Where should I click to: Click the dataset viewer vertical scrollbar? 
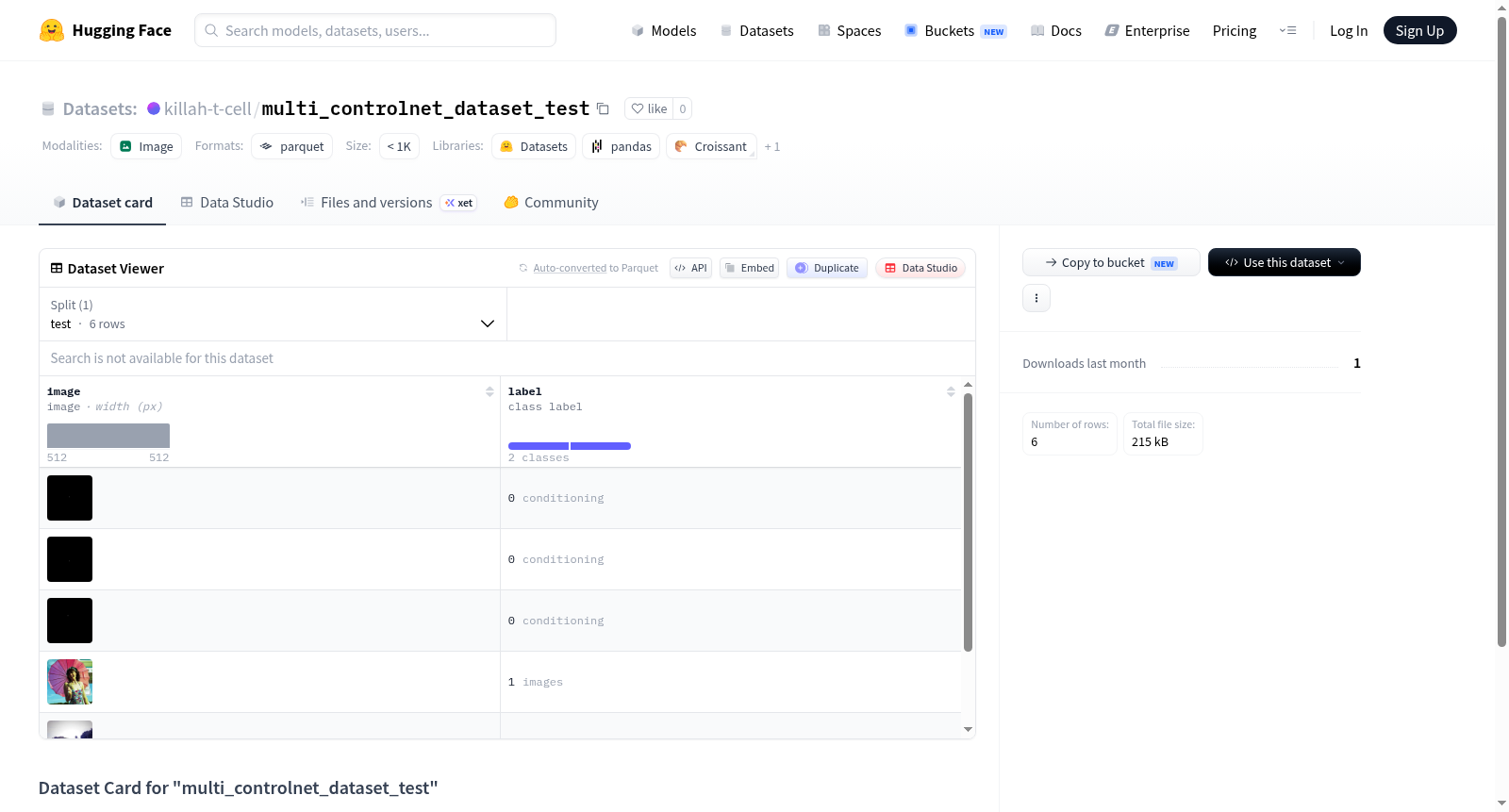(968, 522)
